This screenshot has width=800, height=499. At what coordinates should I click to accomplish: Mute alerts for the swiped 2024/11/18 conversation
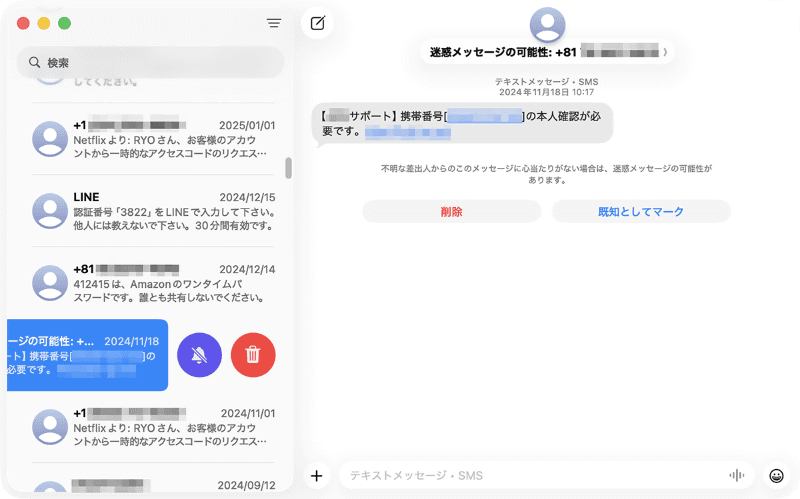(x=199, y=355)
